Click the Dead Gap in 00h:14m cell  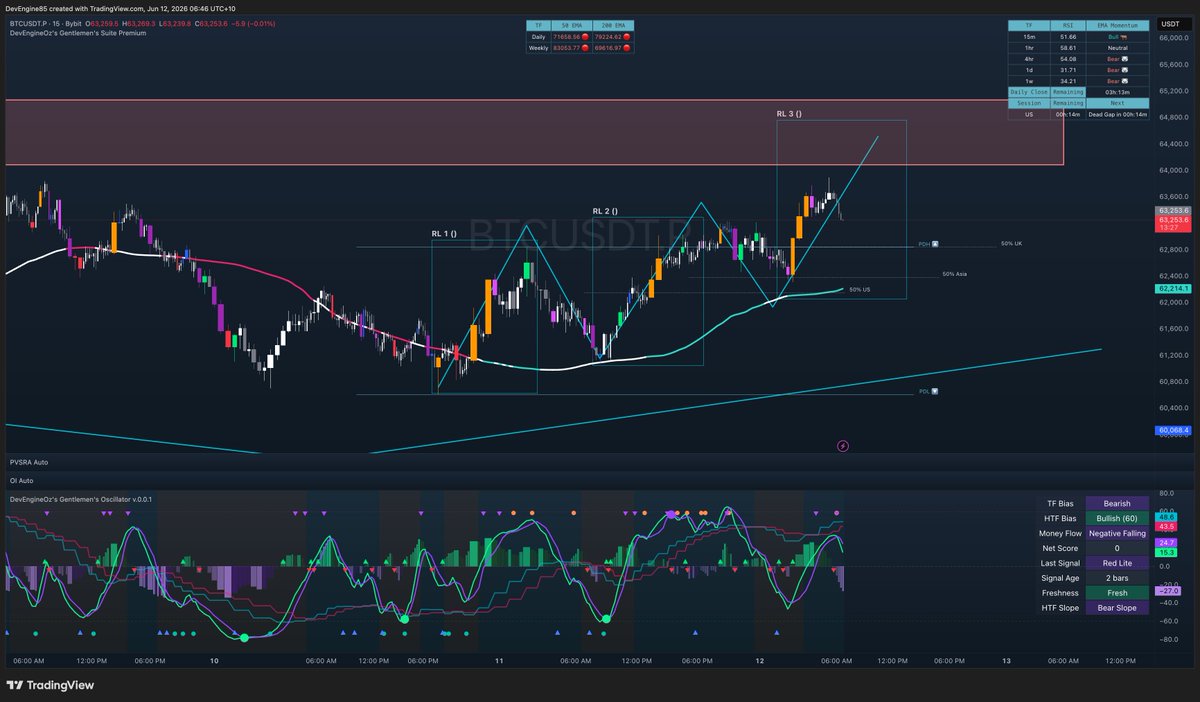pyautogui.click(x=1117, y=114)
